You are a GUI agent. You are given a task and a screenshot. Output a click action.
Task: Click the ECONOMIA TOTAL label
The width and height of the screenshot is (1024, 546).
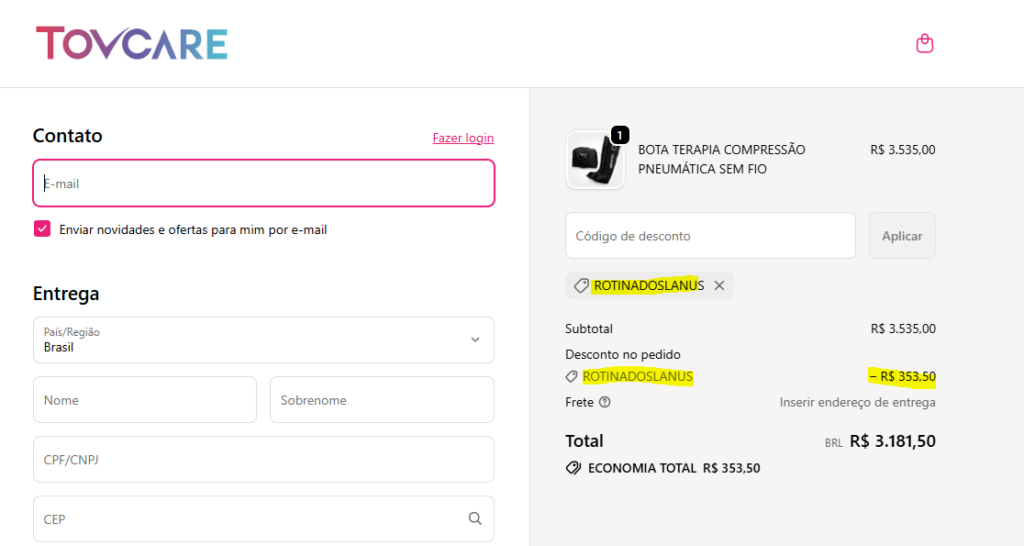[x=642, y=468]
